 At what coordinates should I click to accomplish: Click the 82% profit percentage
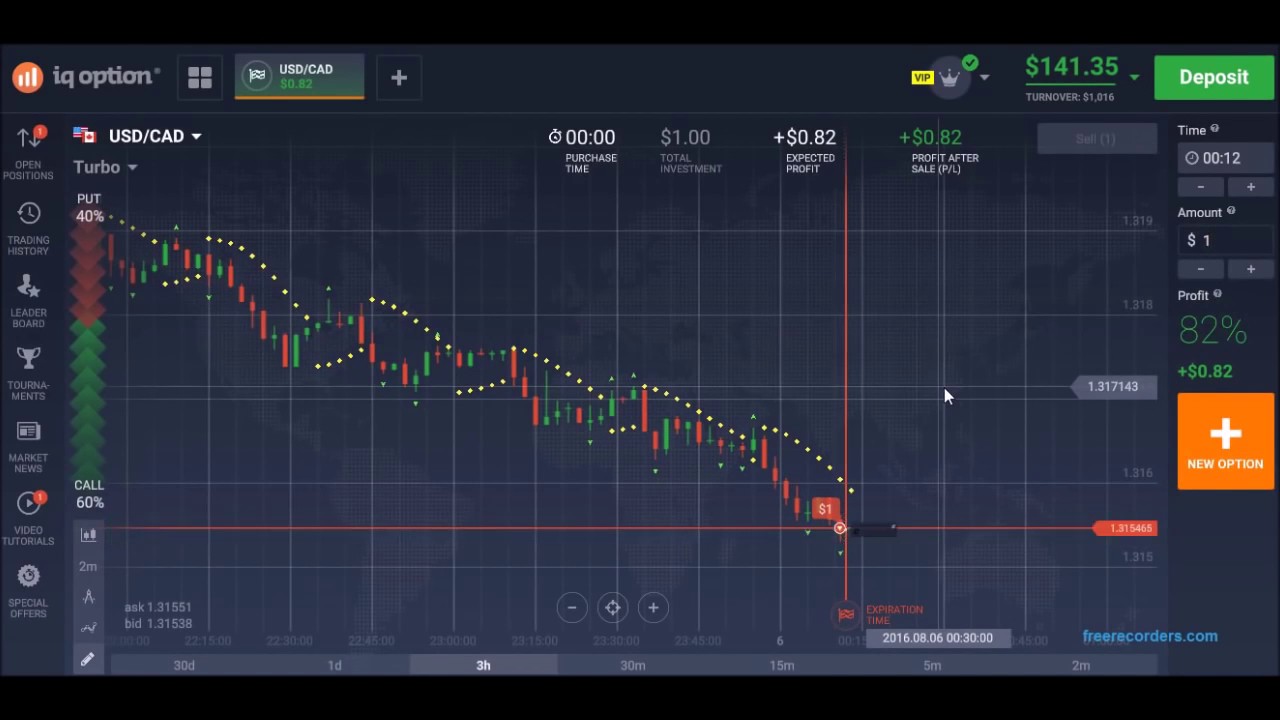1213,330
